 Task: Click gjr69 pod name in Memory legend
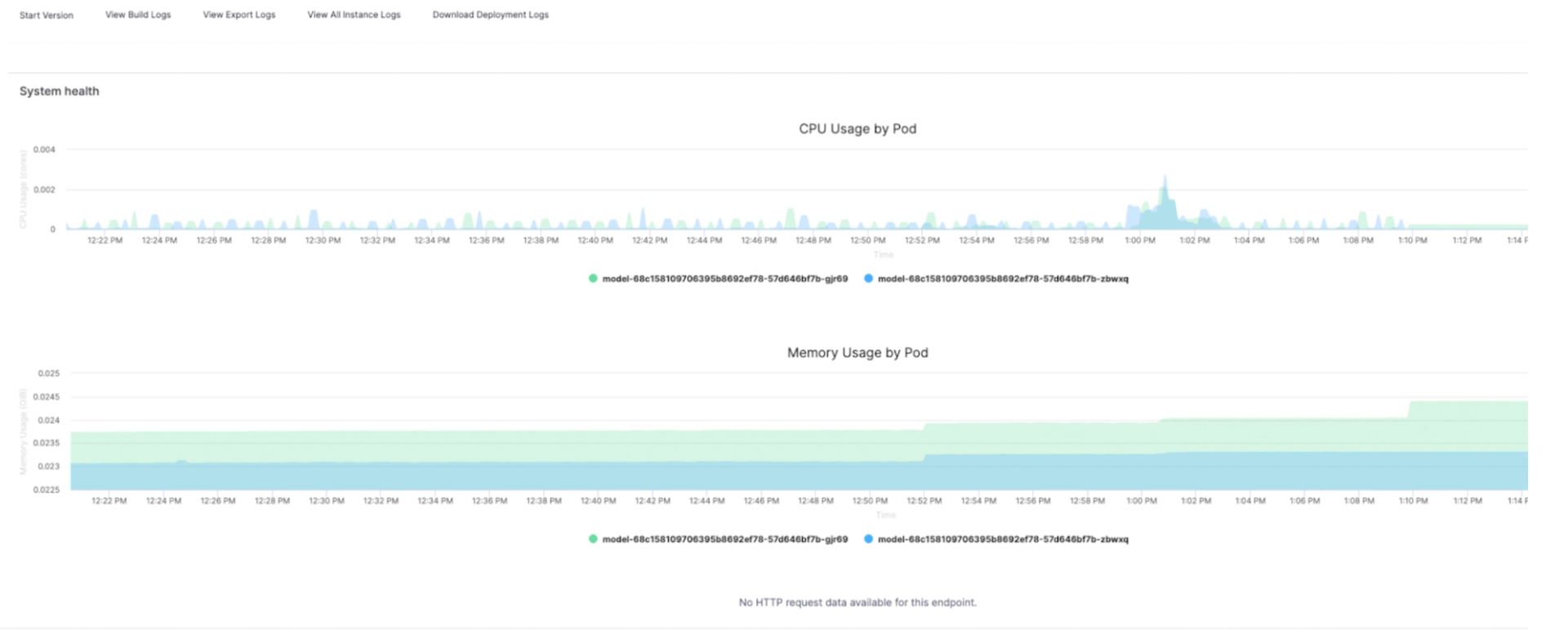(725, 539)
